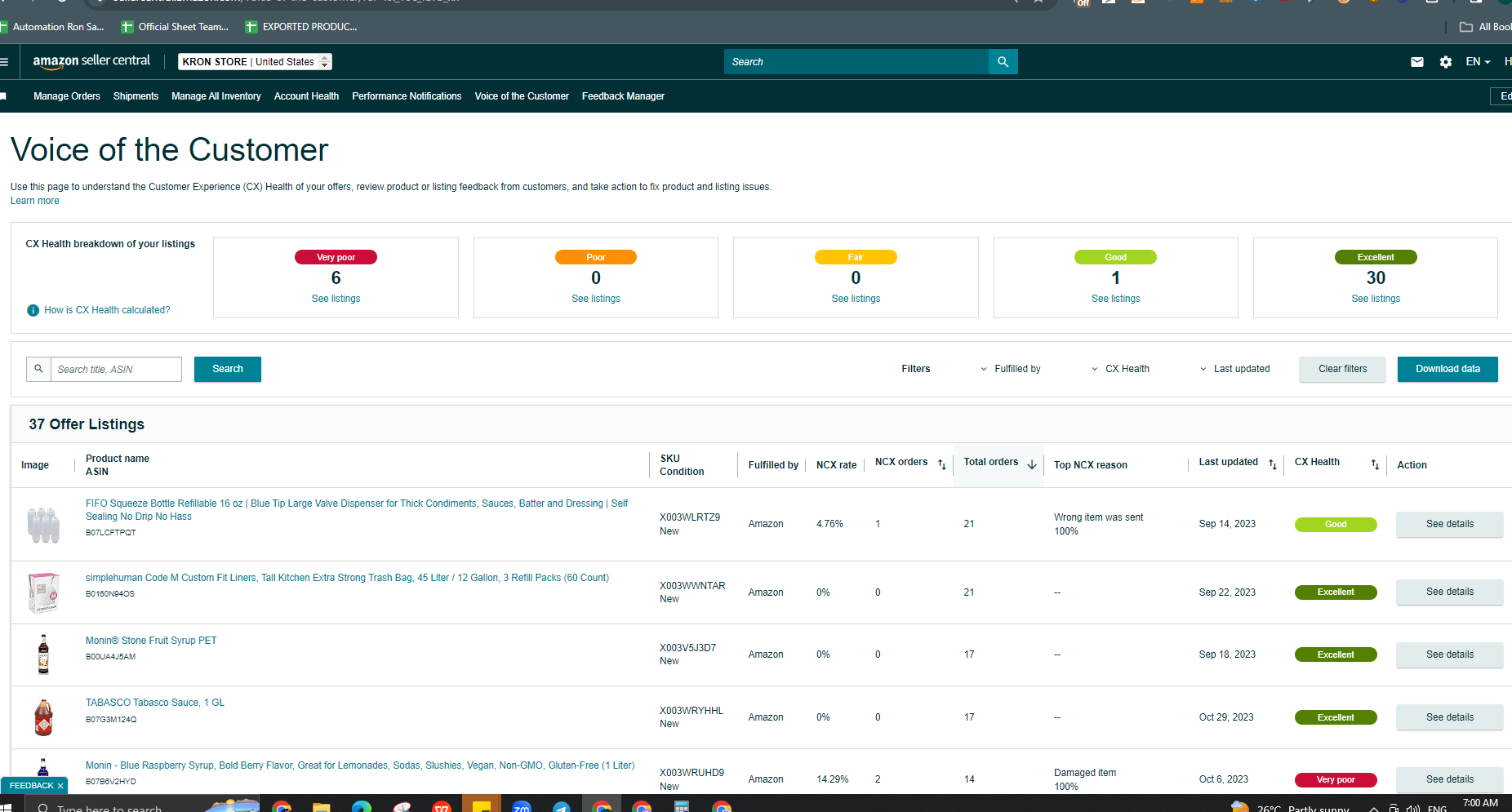Sort by Total orders down arrow
The height and width of the screenshot is (812, 1512).
click(1032, 464)
